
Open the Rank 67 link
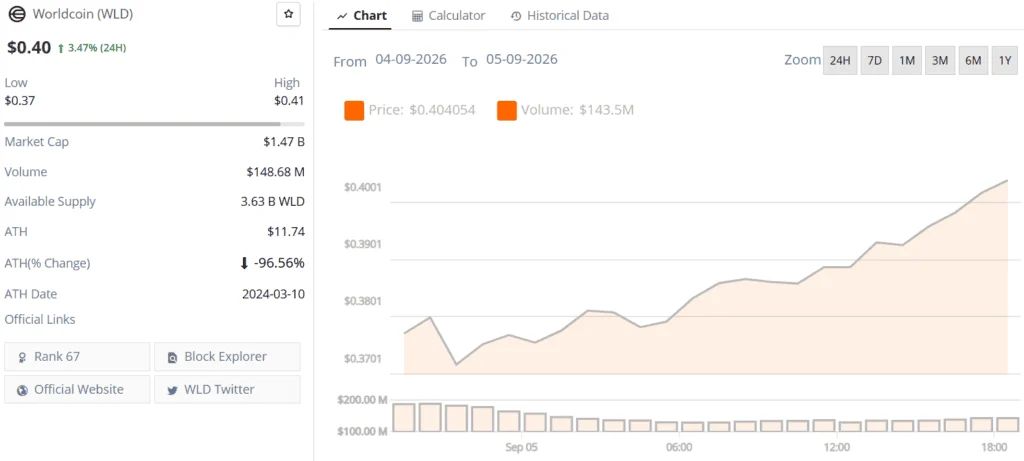[77, 357]
